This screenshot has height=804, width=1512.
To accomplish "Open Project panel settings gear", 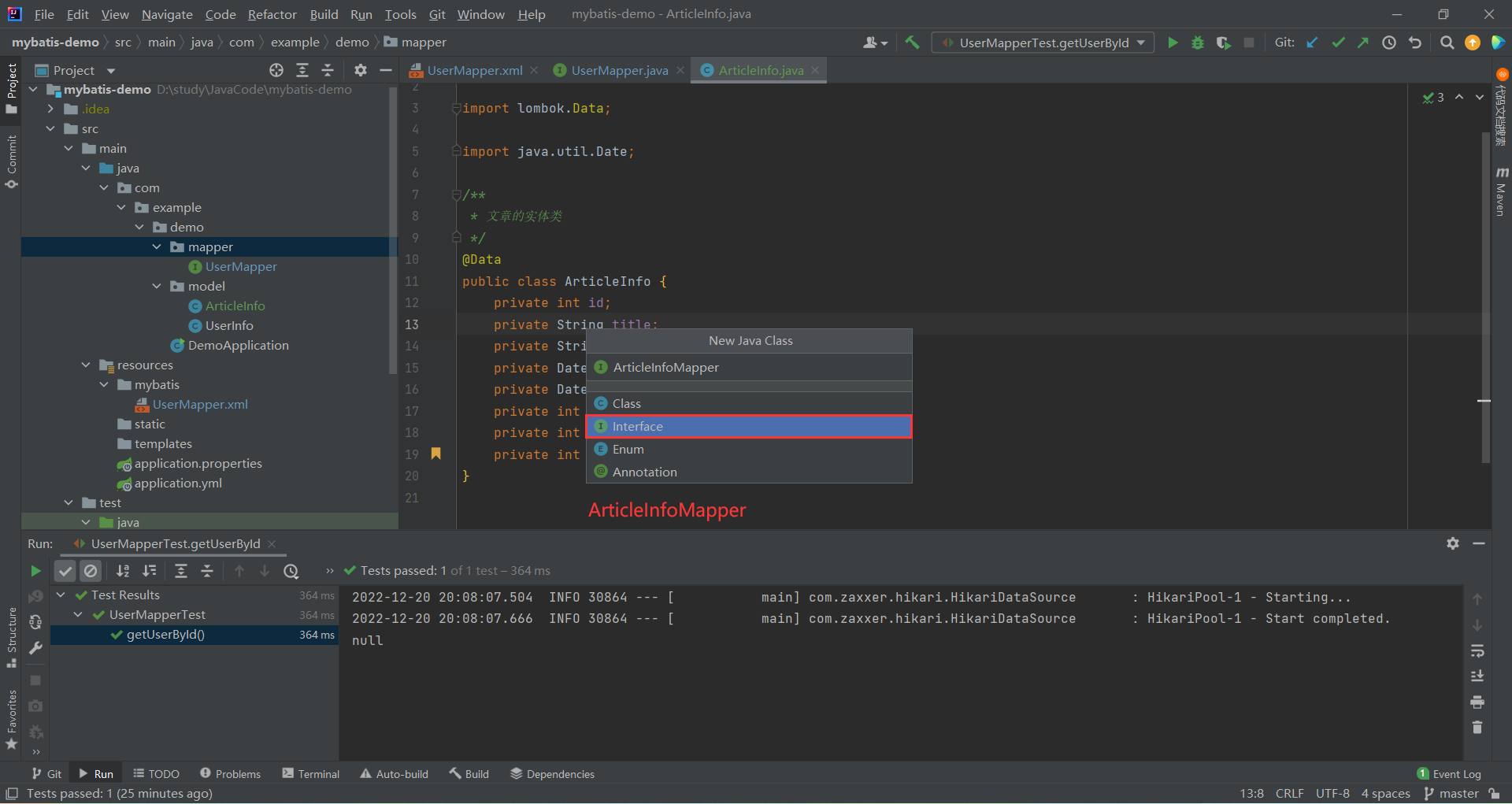I will pyautogui.click(x=361, y=70).
